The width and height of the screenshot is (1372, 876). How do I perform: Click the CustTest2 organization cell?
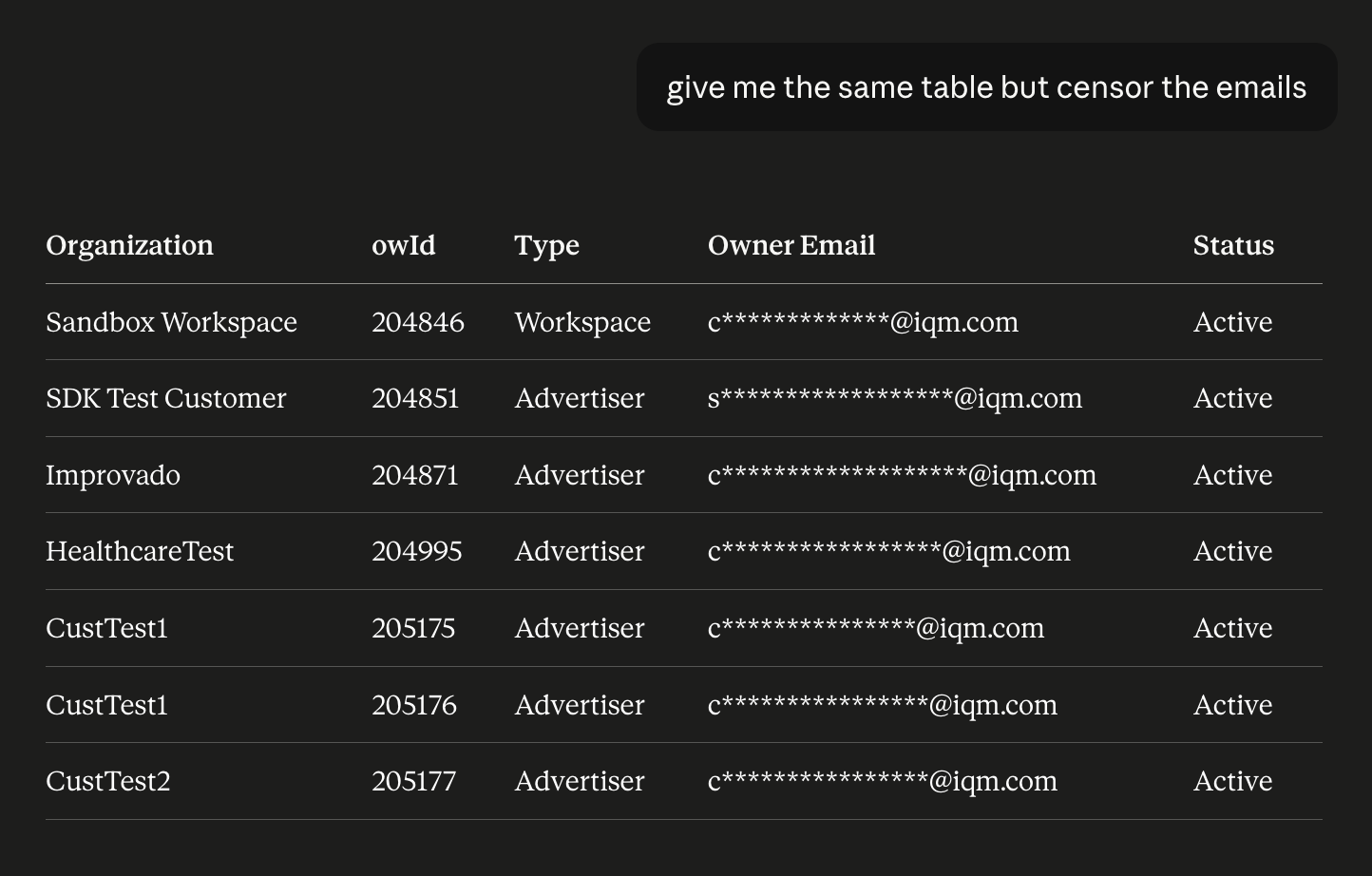pyautogui.click(x=108, y=781)
